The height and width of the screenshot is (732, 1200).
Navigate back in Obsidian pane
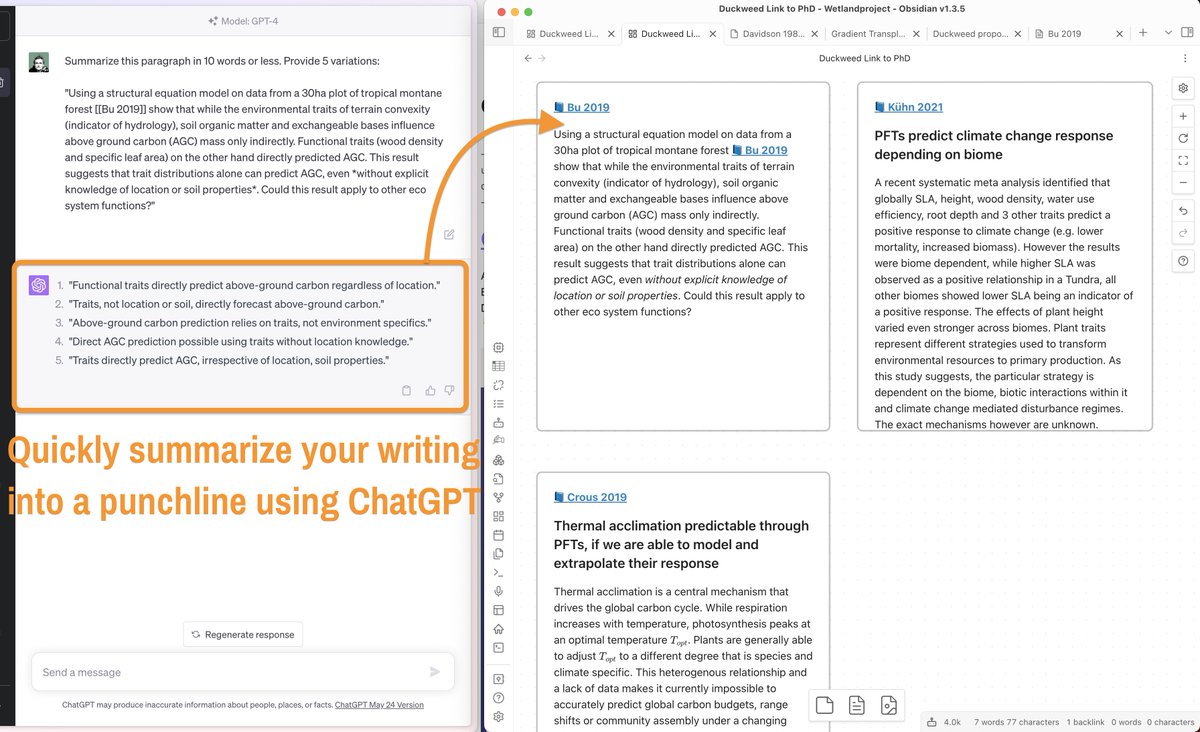(x=528, y=58)
